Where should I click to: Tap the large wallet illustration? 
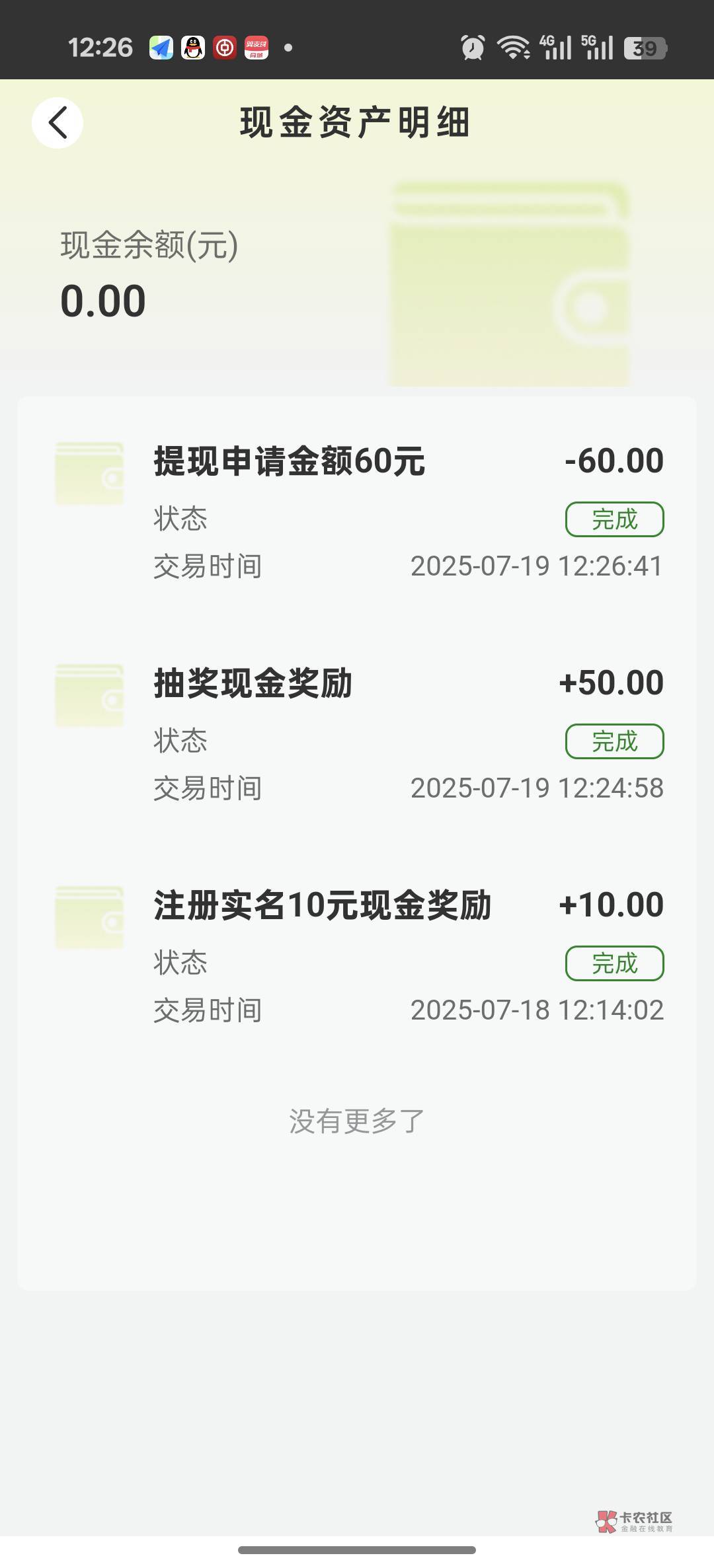509,284
